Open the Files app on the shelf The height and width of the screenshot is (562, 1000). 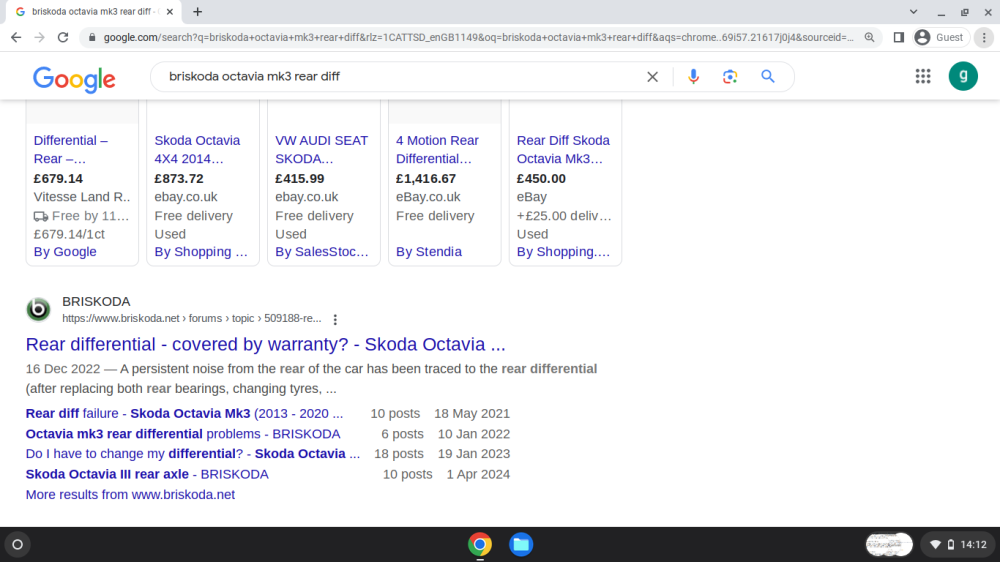tap(521, 545)
